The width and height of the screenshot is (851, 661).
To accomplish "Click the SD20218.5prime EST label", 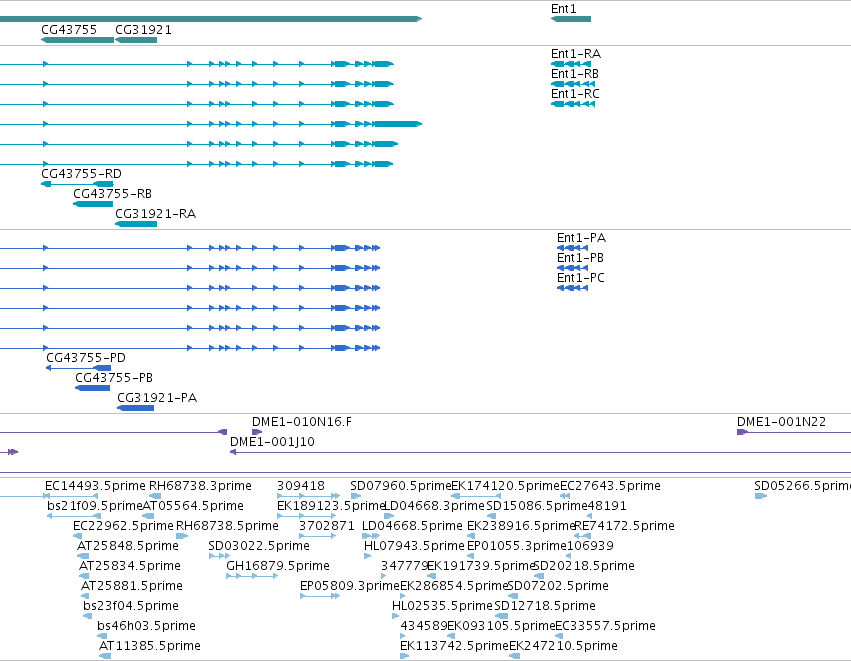I will pos(585,566).
